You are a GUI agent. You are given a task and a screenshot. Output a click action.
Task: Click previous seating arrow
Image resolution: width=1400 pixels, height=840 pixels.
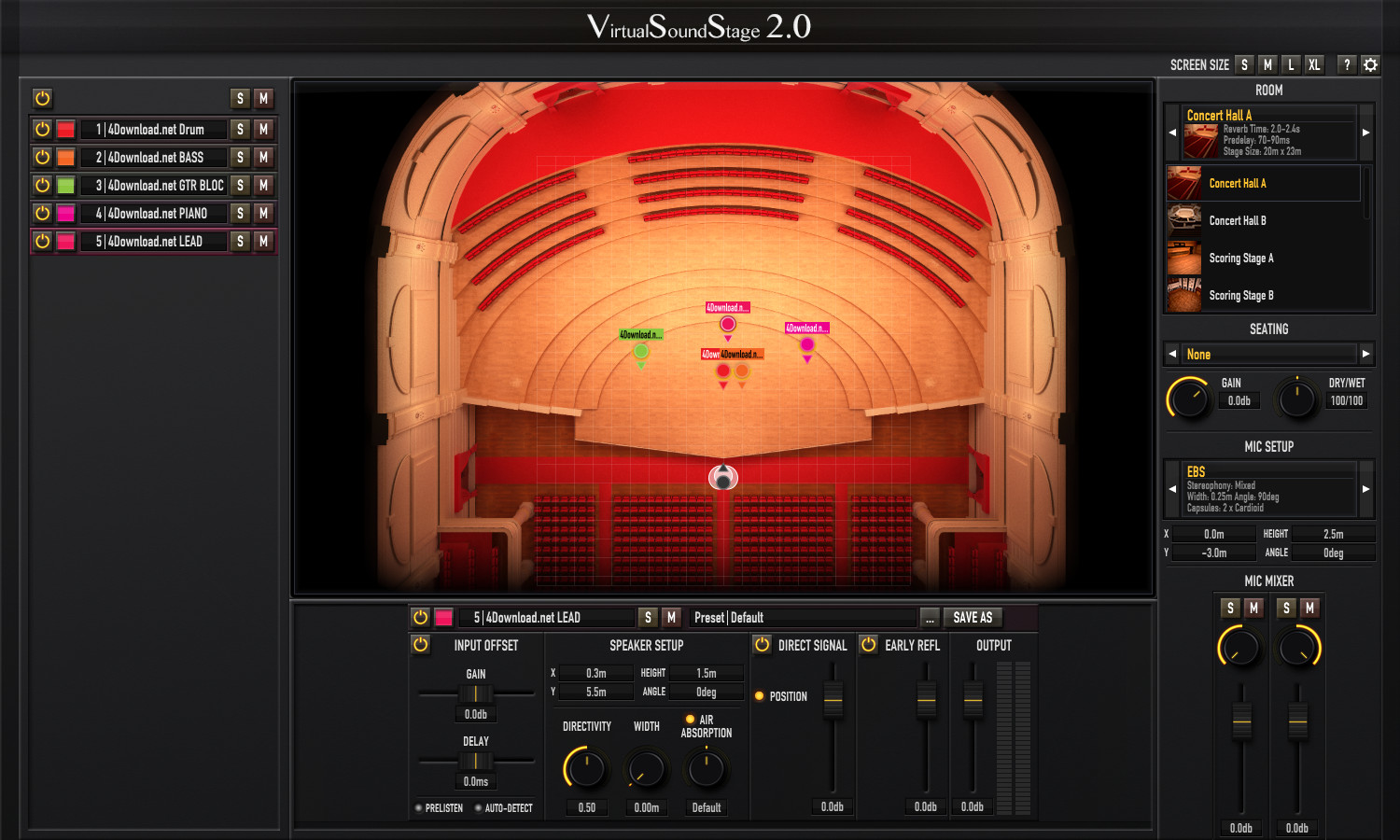[x=1172, y=354]
